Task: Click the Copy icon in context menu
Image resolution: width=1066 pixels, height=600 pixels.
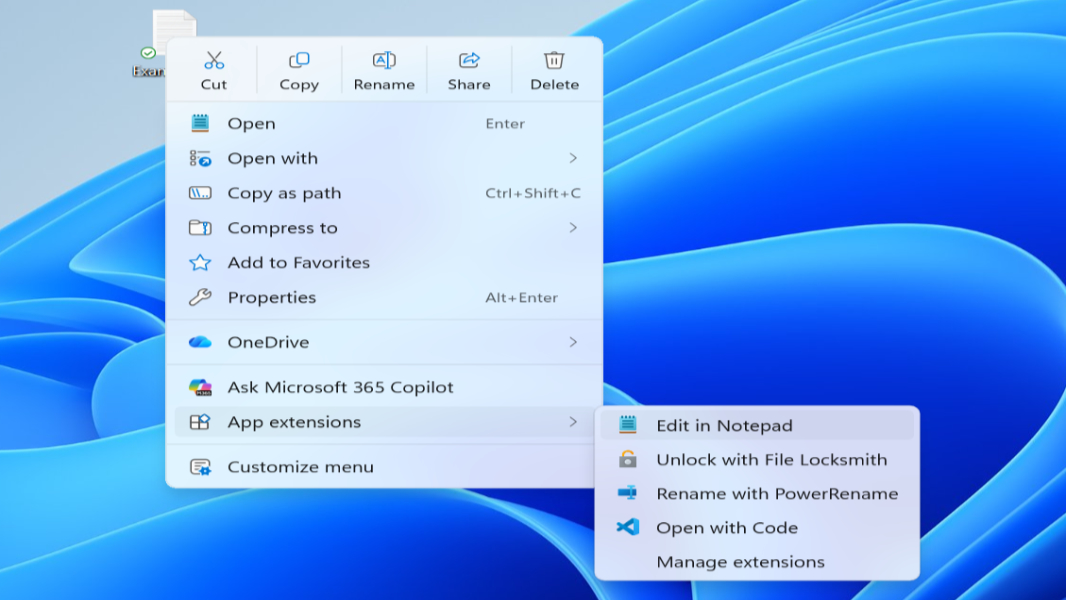Action: point(299,60)
